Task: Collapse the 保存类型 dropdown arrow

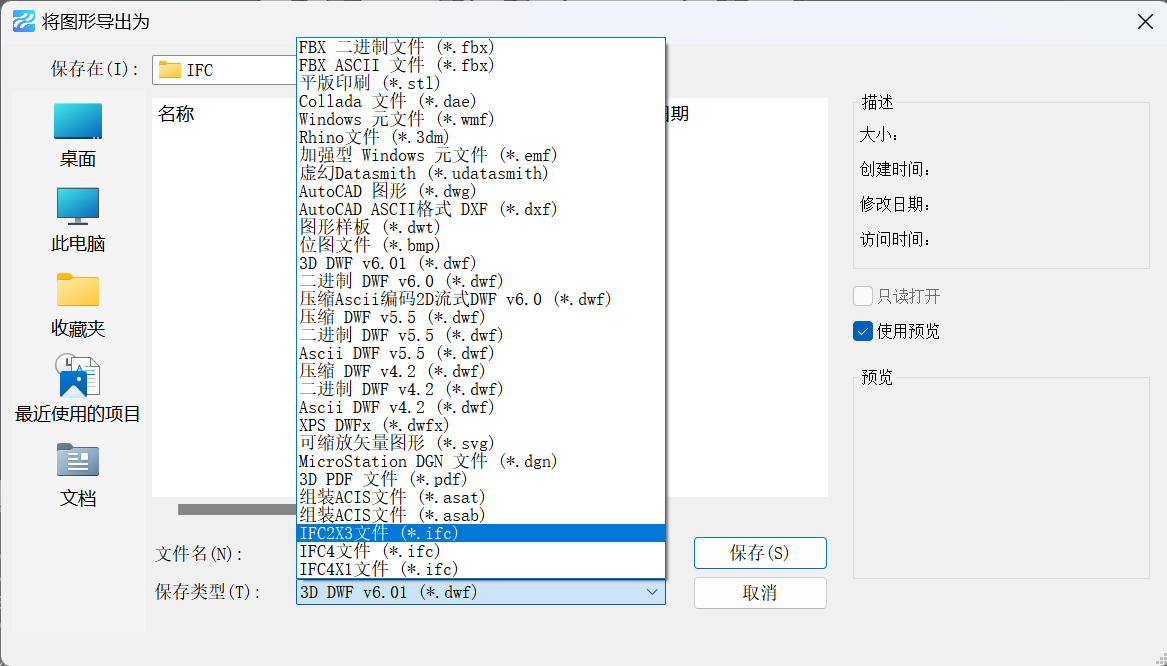Action: (x=652, y=592)
